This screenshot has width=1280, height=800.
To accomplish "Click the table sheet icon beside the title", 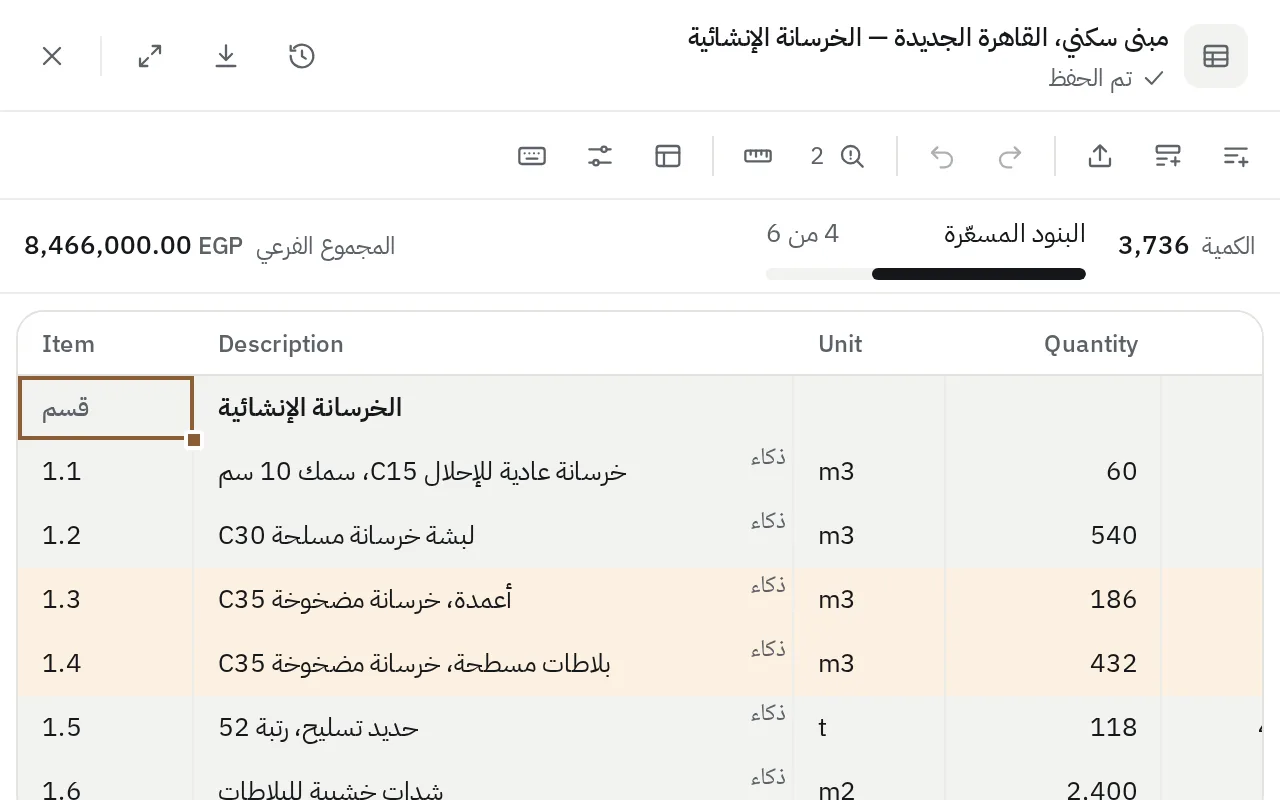I will coord(1216,56).
